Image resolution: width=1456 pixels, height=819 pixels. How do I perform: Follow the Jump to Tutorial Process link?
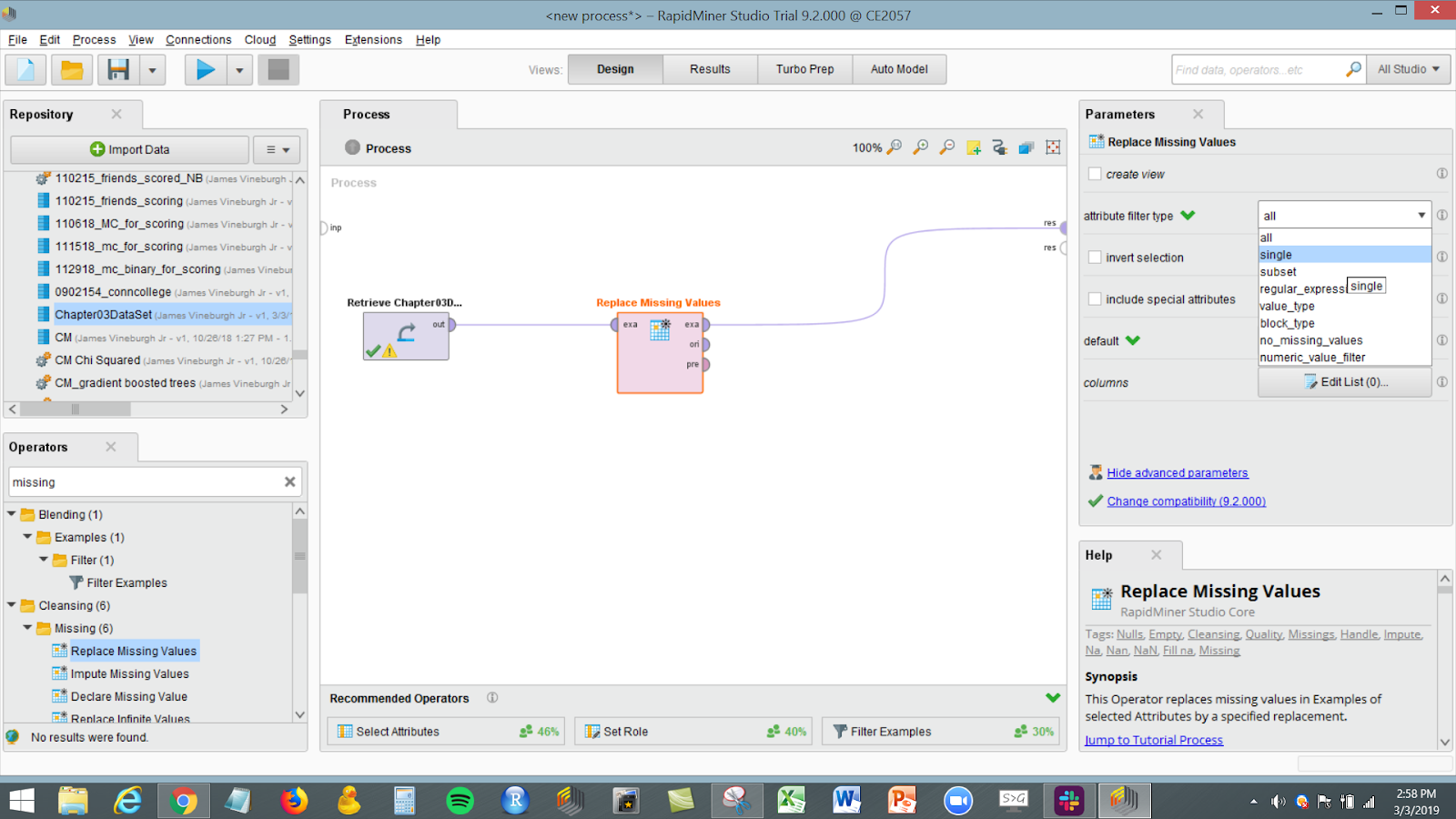(x=1154, y=741)
